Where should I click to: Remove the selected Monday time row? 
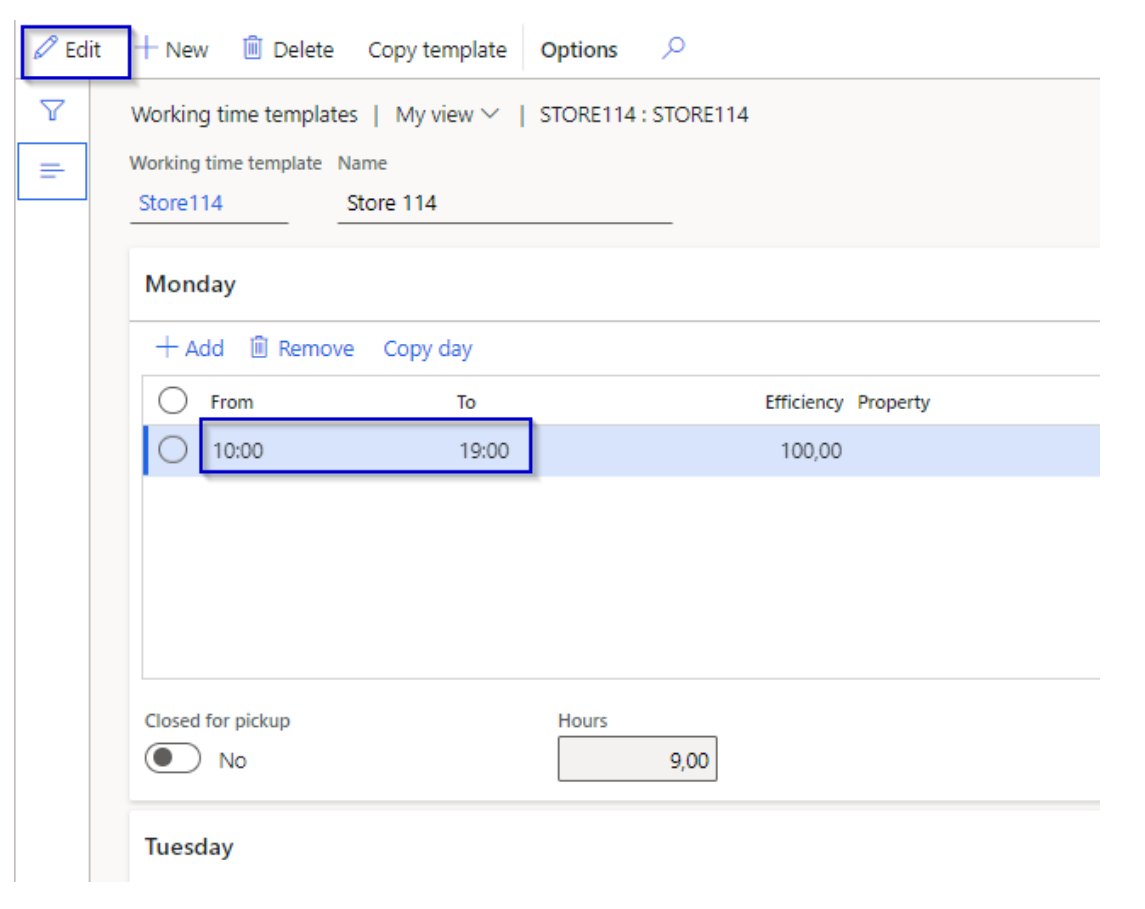pyautogui.click(x=302, y=348)
